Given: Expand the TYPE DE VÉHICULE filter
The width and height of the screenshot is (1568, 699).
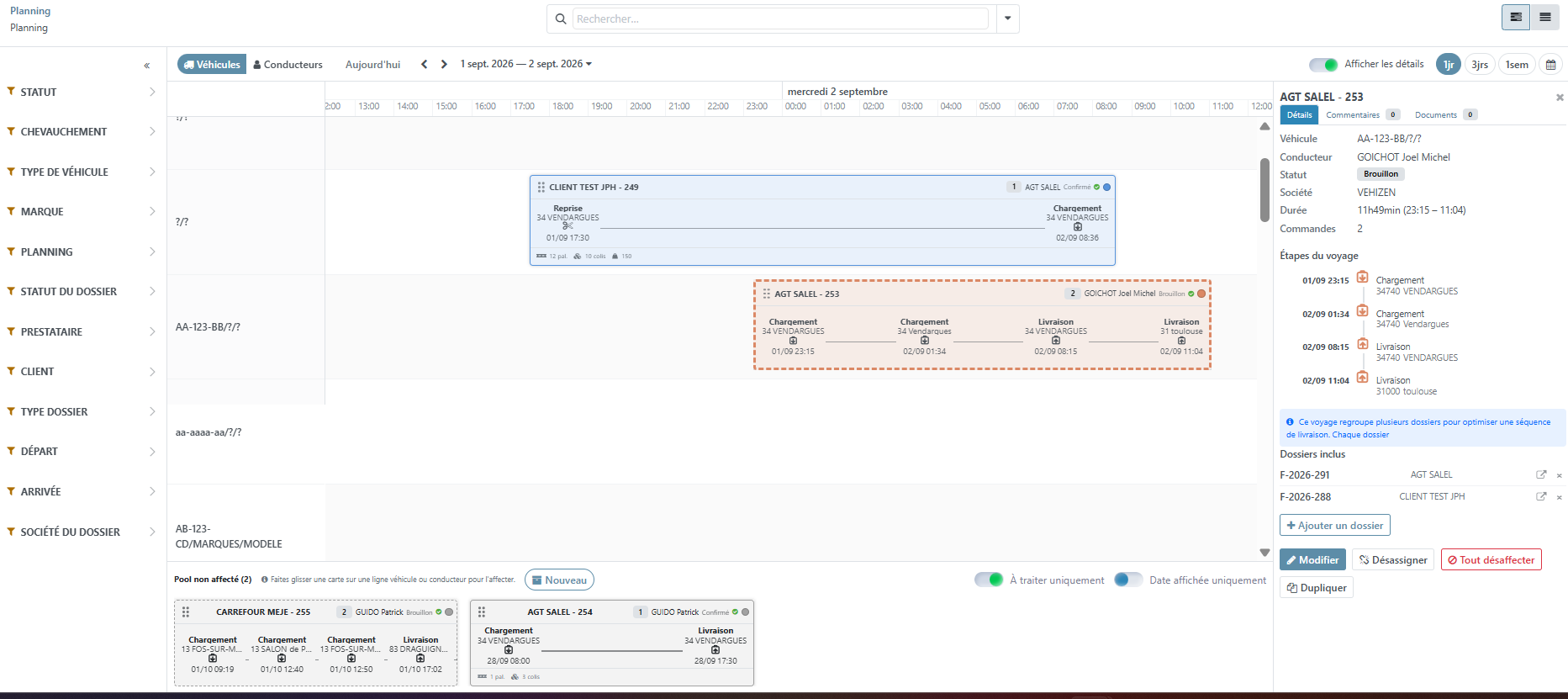Looking at the screenshot, I should pyautogui.click(x=82, y=172).
